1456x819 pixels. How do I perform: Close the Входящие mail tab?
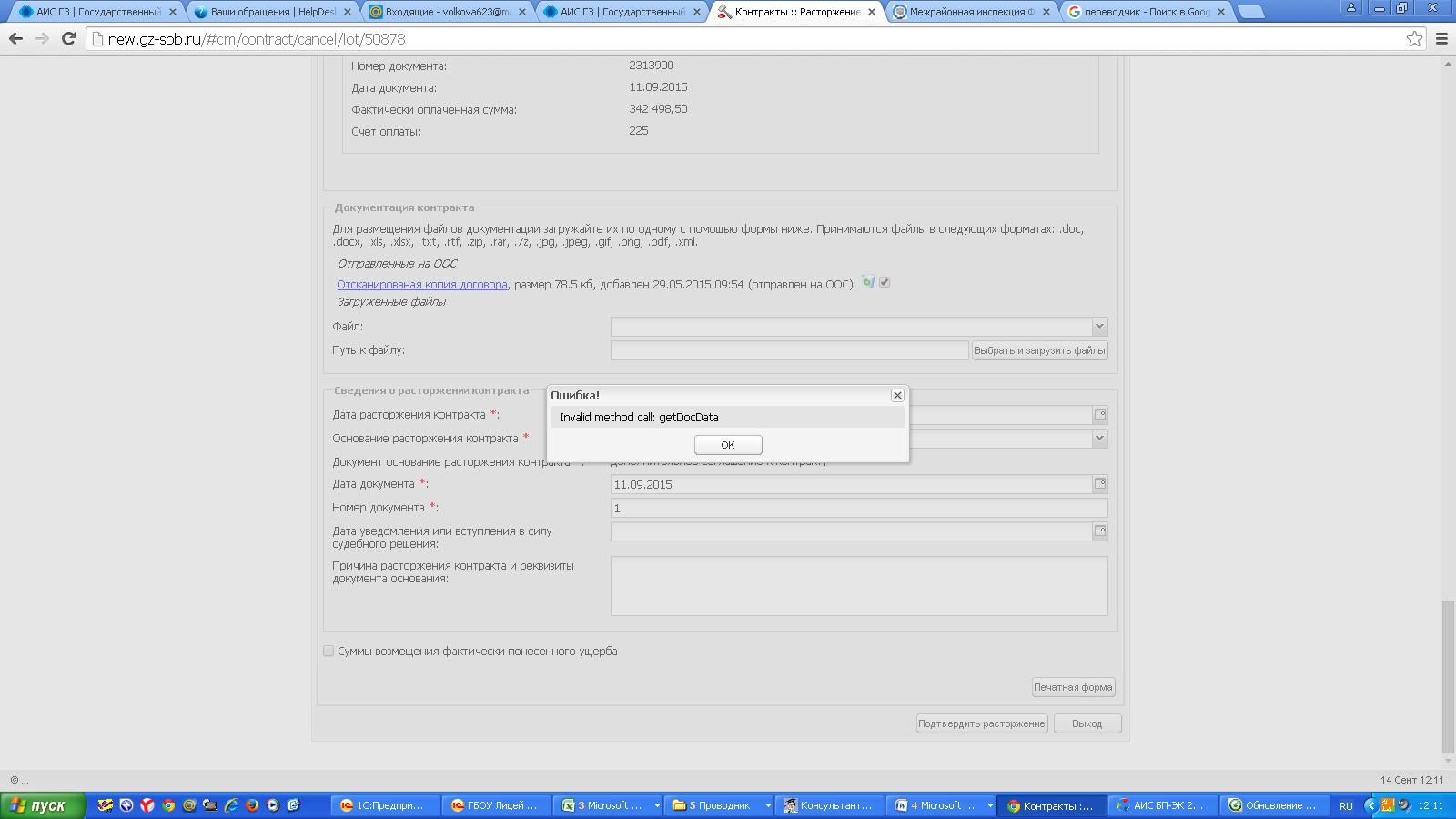click(x=521, y=12)
